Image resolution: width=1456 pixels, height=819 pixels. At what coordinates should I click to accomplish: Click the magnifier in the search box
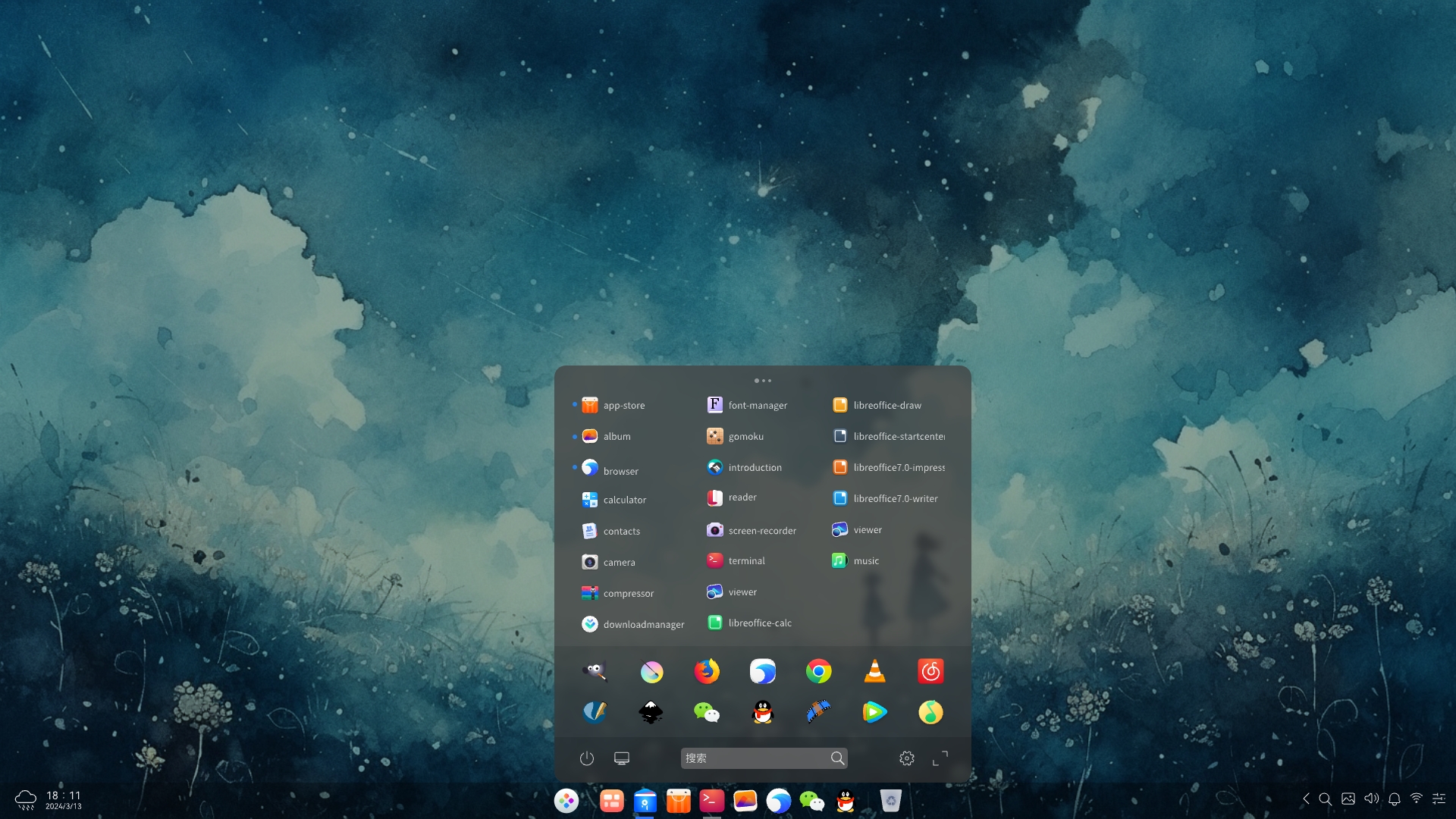pos(837,758)
